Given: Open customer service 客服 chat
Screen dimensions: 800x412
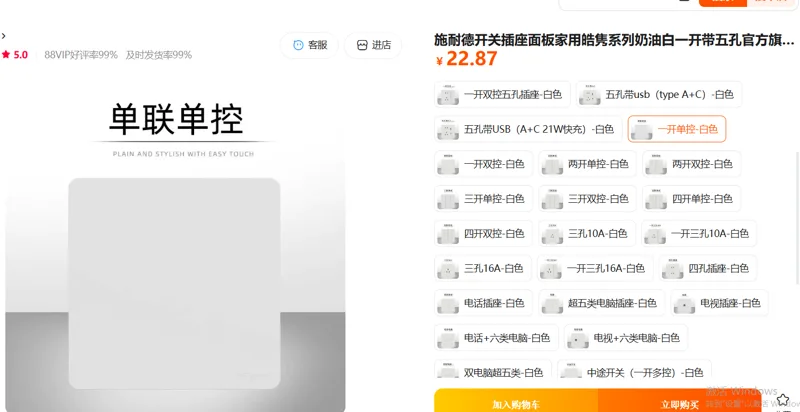Looking at the screenshot, I should (x=309, y=45).
